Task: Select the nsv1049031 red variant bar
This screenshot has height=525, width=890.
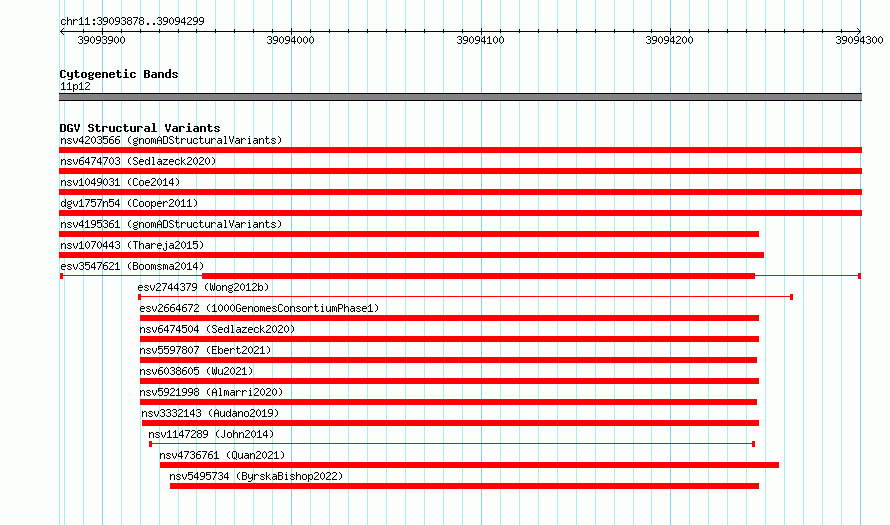Action: [x=460, y=192]
